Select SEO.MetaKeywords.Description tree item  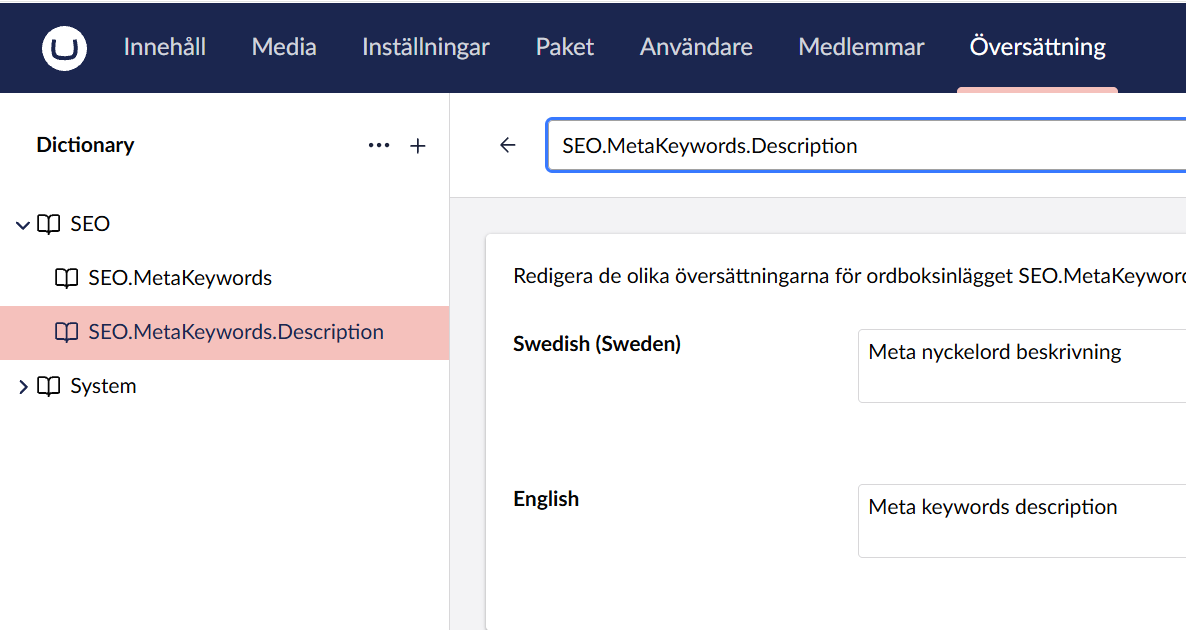[x=225, y=332]
